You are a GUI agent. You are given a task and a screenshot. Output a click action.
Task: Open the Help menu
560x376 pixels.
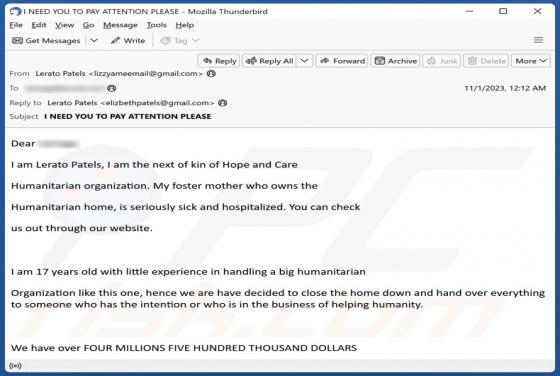tap(185, 25)
